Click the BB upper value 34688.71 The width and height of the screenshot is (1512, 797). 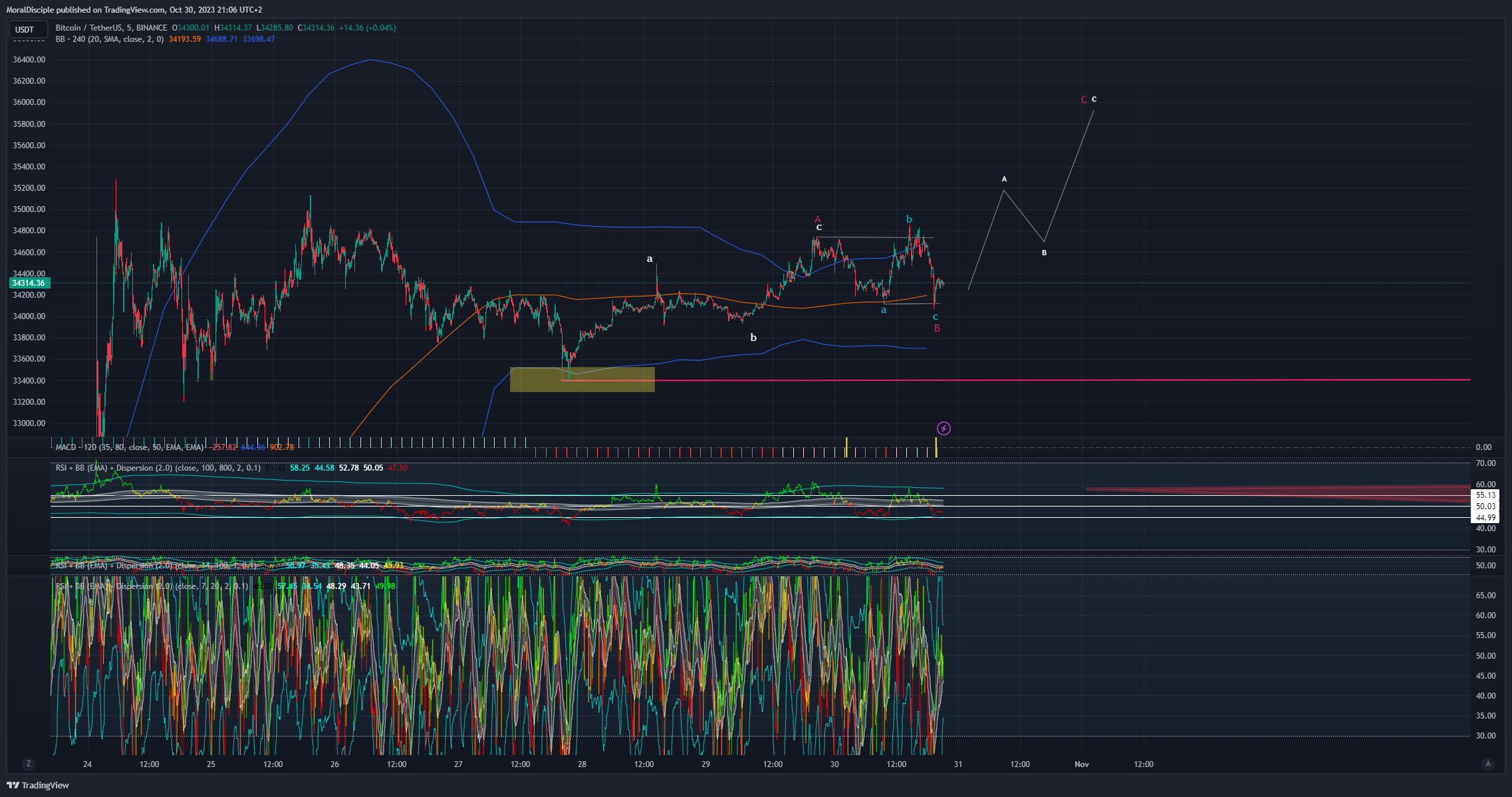click(221, 39)
